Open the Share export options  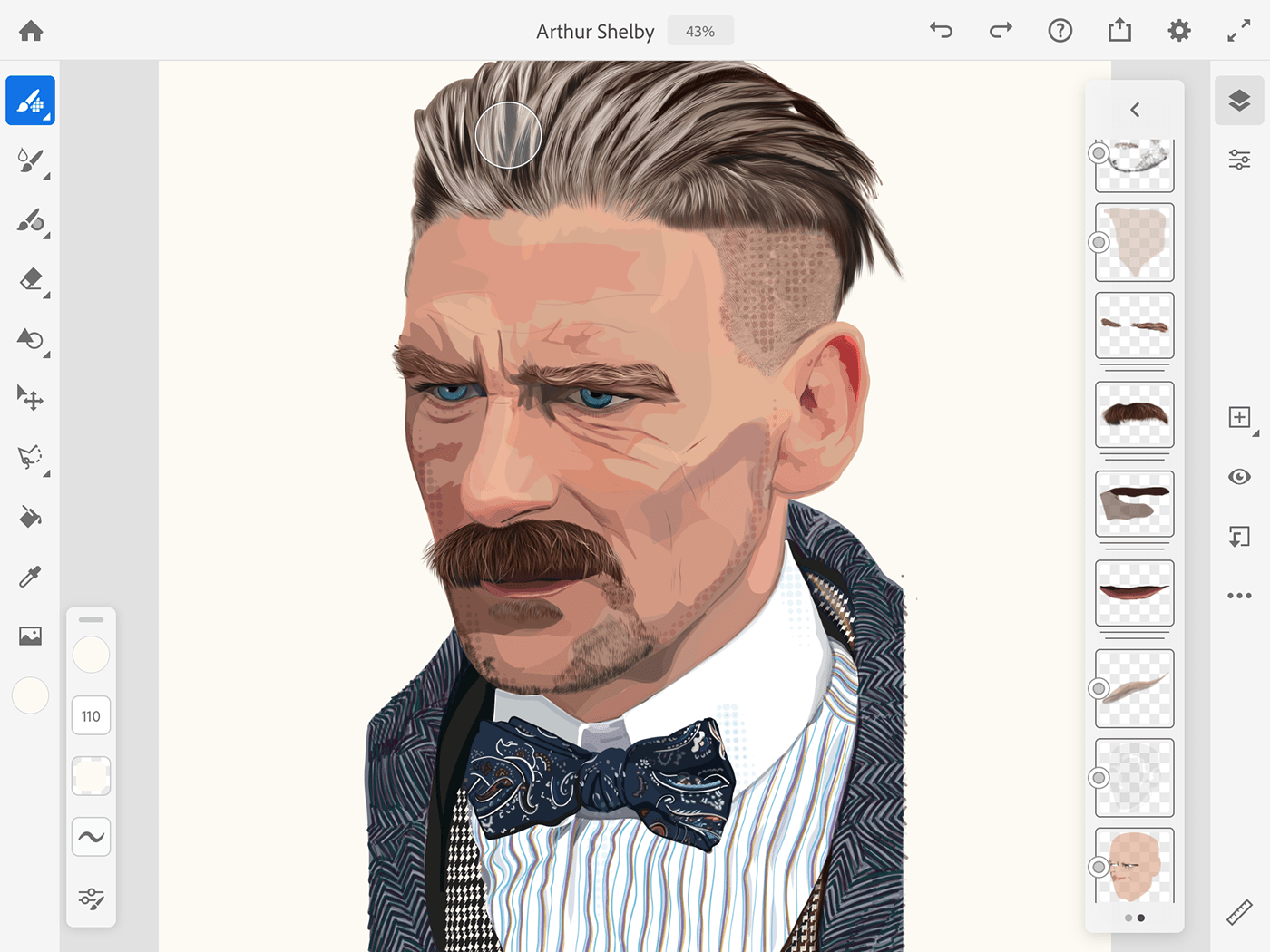(1119, 30)
